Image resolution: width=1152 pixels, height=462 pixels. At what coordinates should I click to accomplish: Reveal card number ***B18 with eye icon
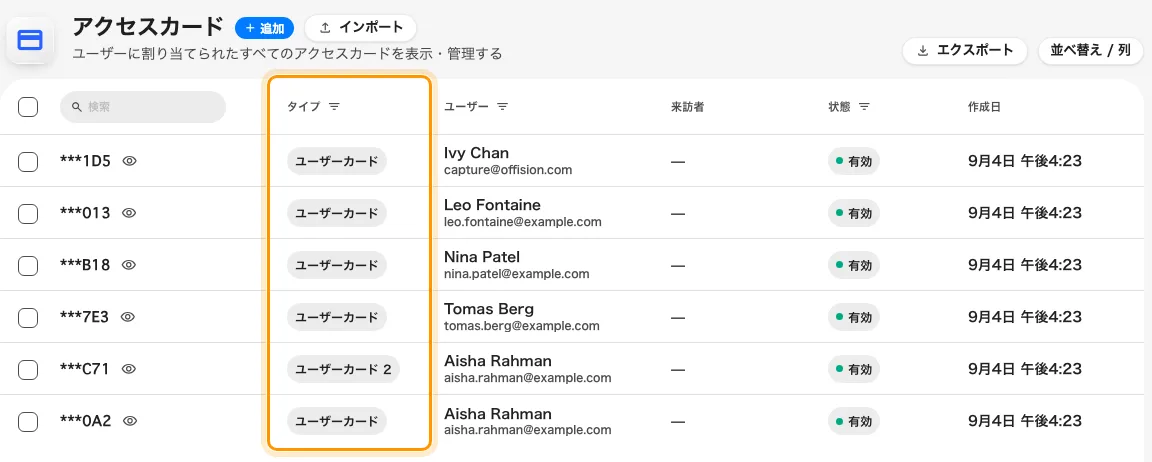(129, 266)
